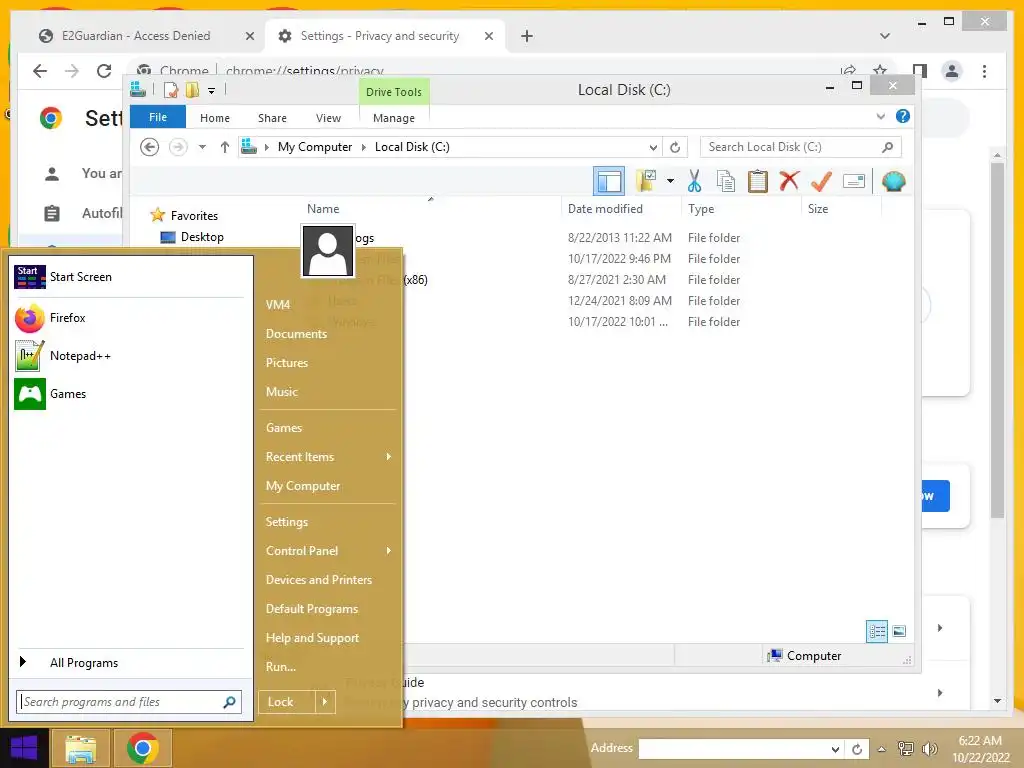This screenshot has height=768, width=1024.
Task: Open the folder options dropdown arrow
Action: [670, 181]
